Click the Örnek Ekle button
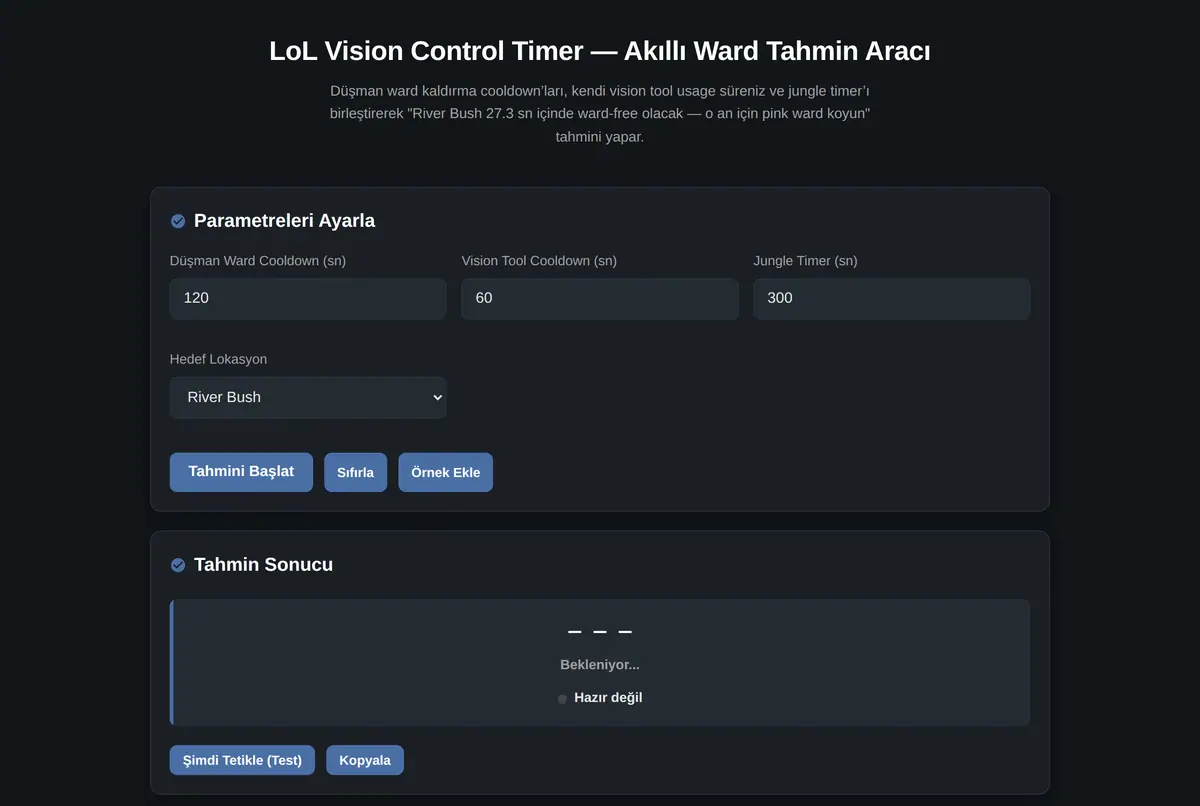Image resolution: width=1200 pixels, height=806 pixels. coord(446,472)
